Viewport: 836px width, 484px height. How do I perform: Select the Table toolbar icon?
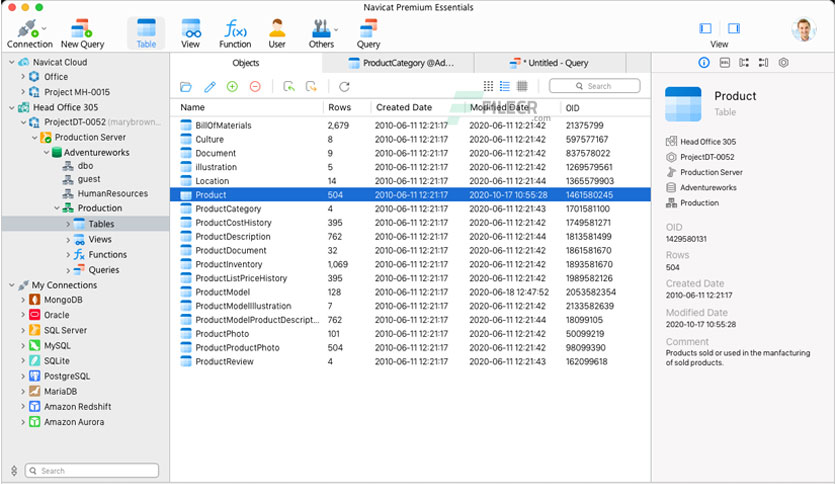146,34
